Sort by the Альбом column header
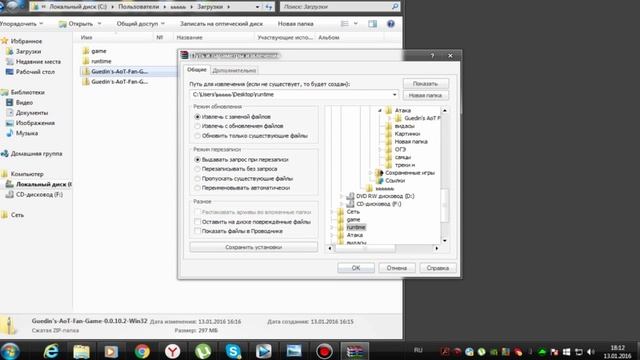 click(x=329, y=37)
